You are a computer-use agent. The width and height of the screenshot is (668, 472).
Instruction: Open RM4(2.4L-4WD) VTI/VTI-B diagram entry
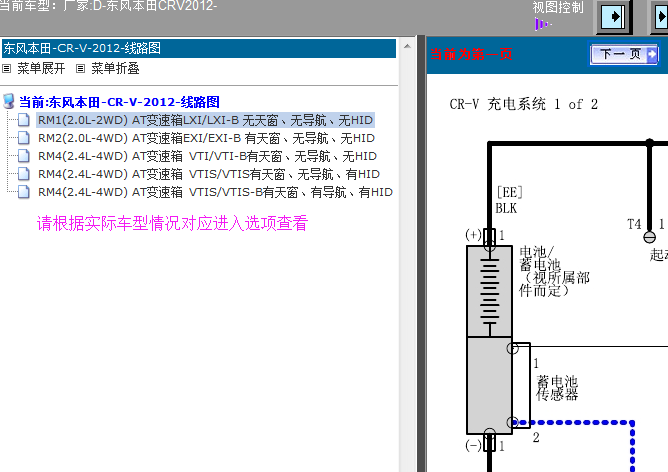coord(207,156)
